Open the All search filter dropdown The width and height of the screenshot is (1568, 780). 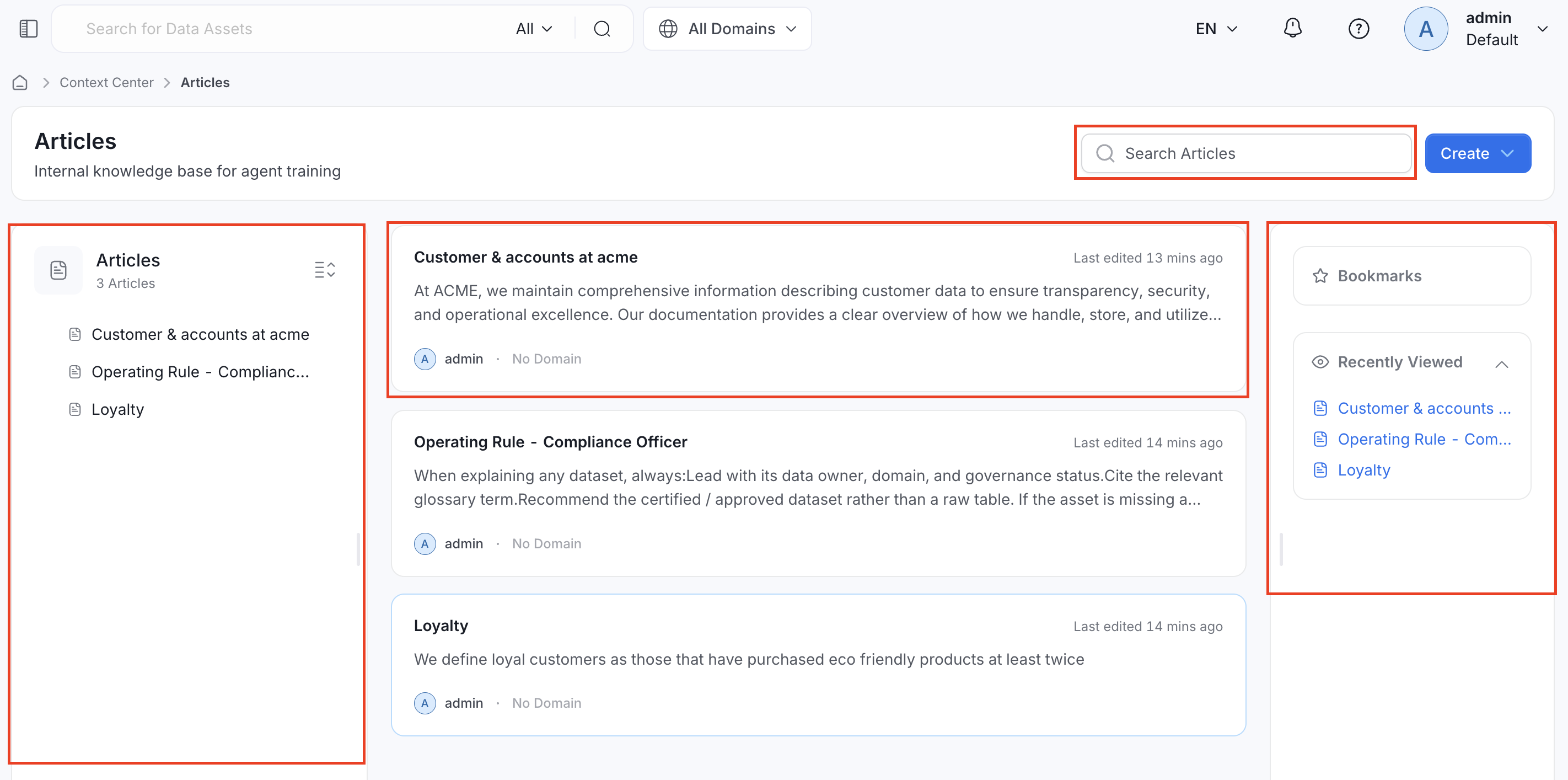tap(534, 29)
